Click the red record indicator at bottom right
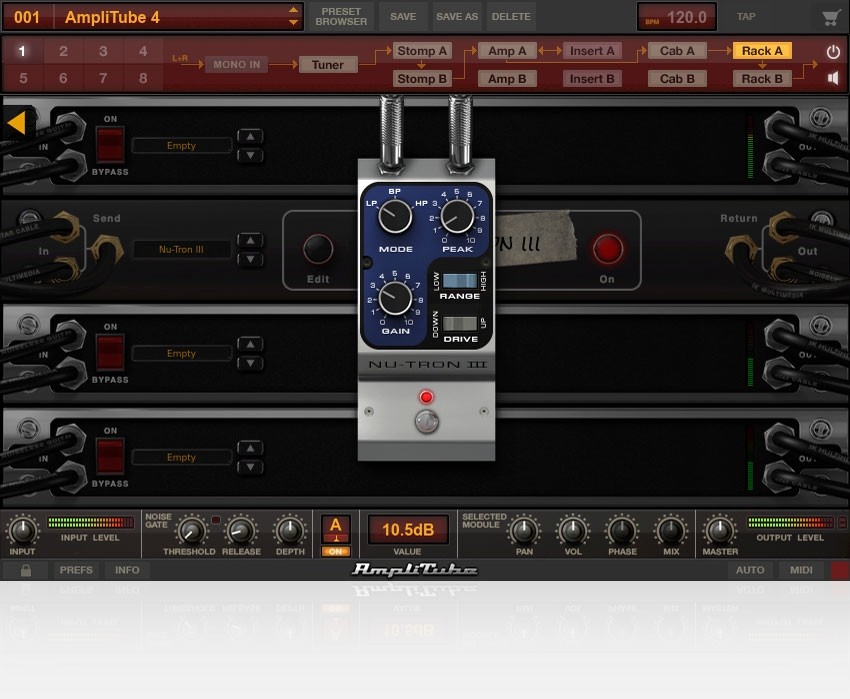Image resolution: width=850 pixels, height=699 pixels. click(x=840, y=570)
